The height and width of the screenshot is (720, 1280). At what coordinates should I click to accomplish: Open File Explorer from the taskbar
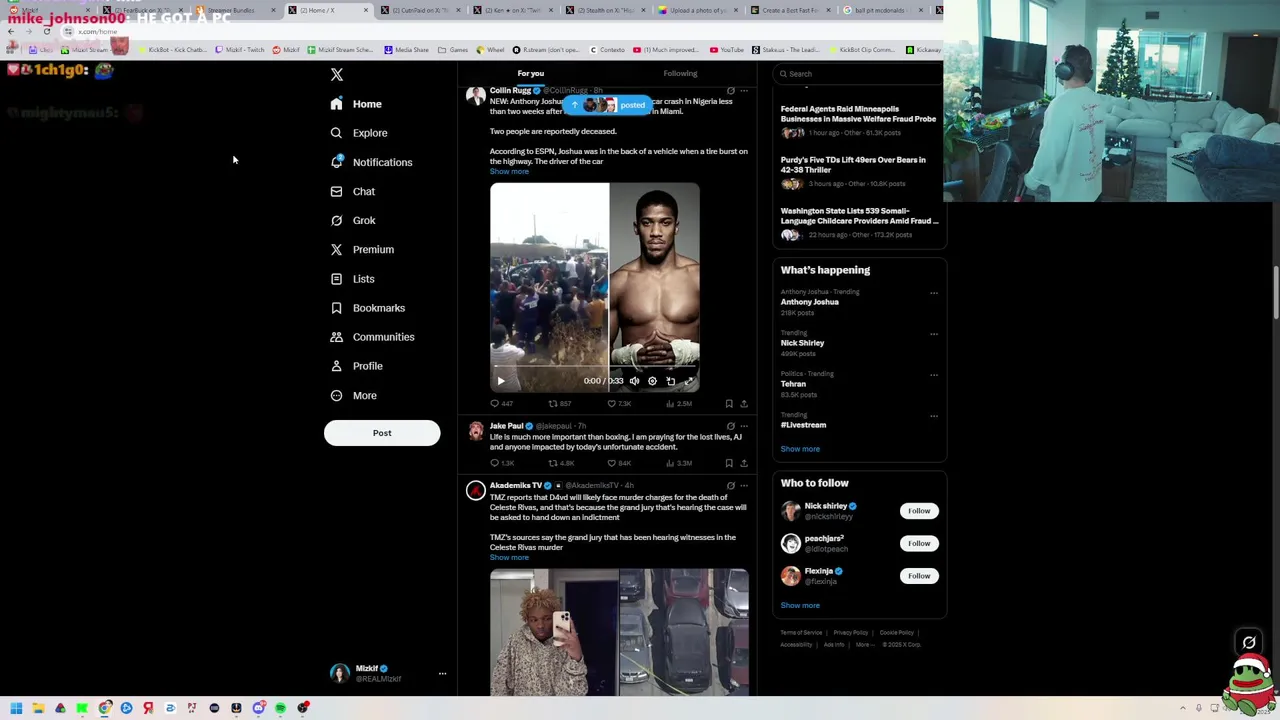pos(38,708)
